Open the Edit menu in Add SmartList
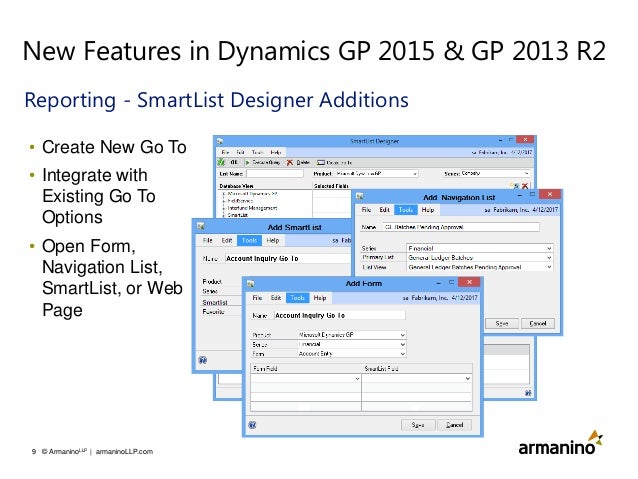This screenshot has height=479, width=638. click(227, 241)
